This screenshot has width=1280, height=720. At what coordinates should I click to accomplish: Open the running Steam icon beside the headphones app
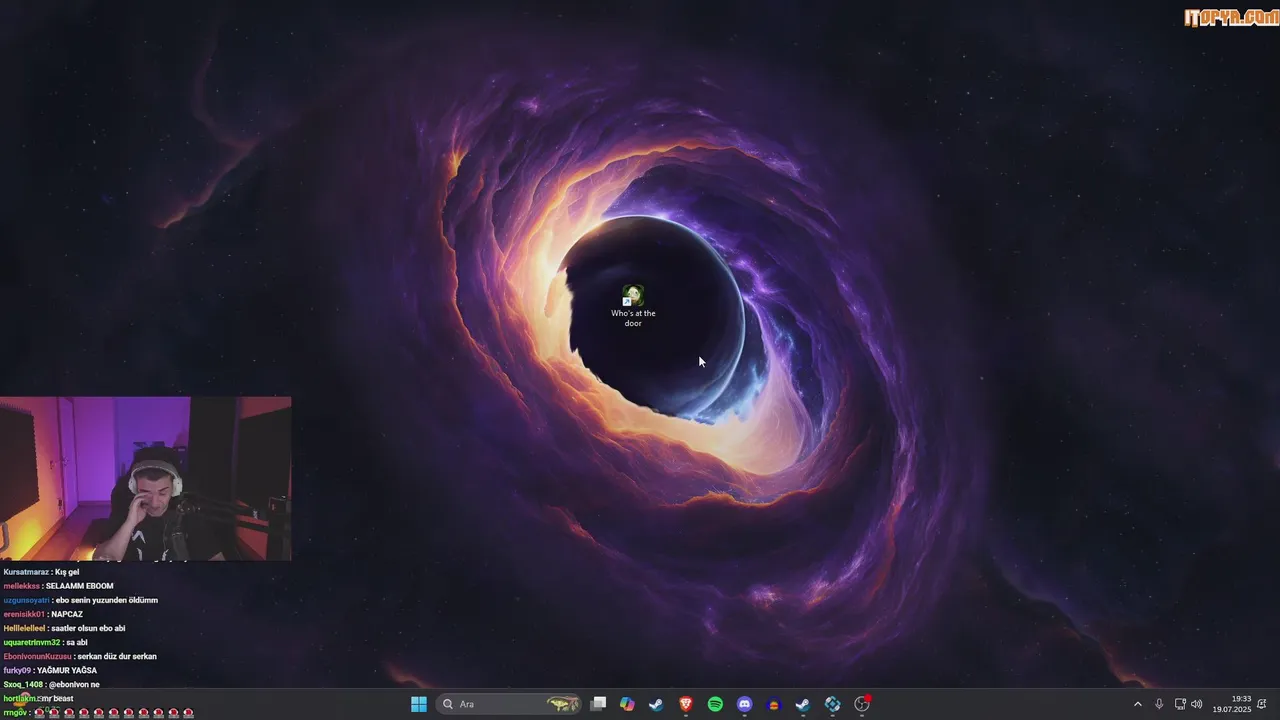[802, 704]
